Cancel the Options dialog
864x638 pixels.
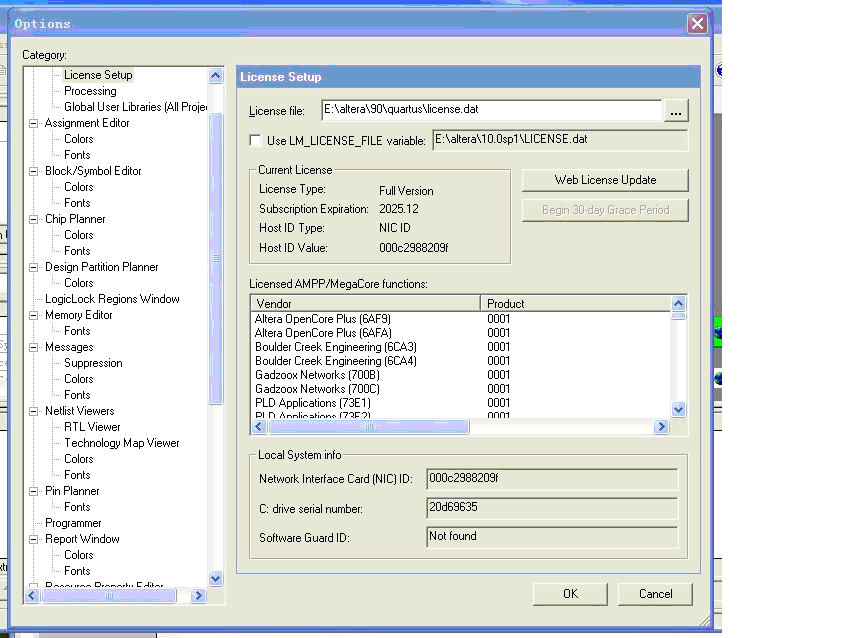655,594
